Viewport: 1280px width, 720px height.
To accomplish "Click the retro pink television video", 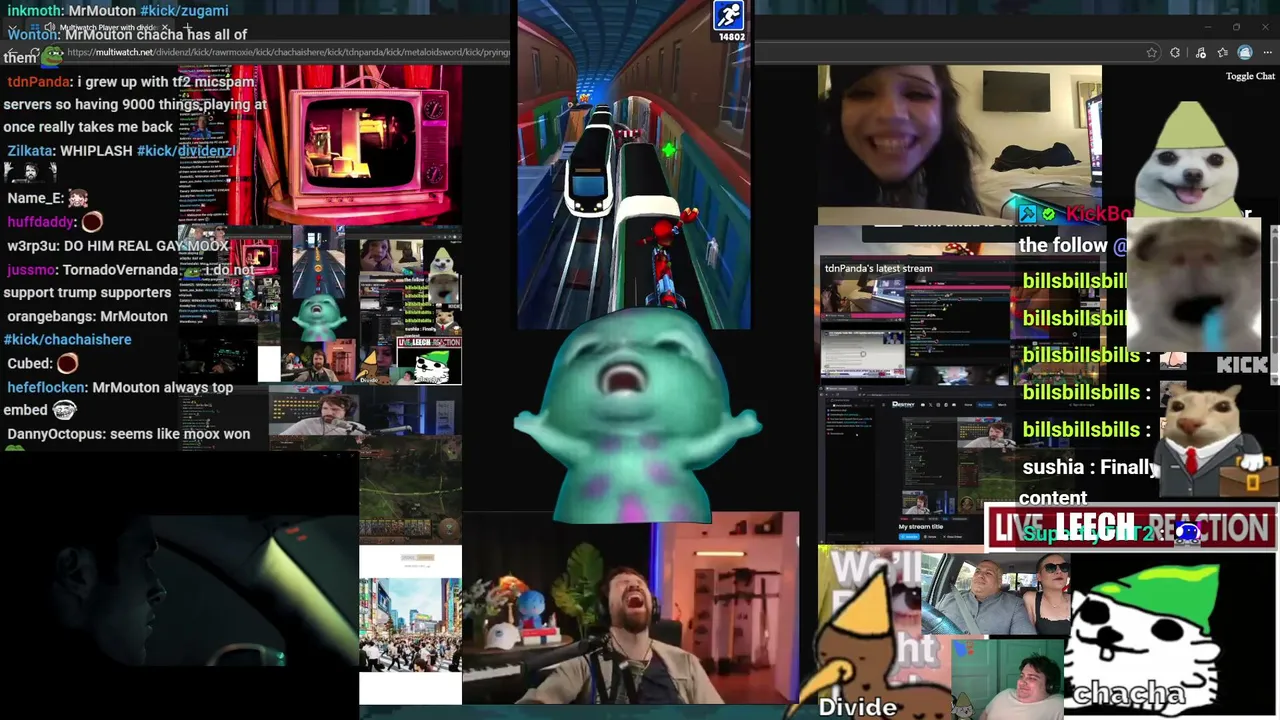I will pyautogui.click(x=345, y=145).
